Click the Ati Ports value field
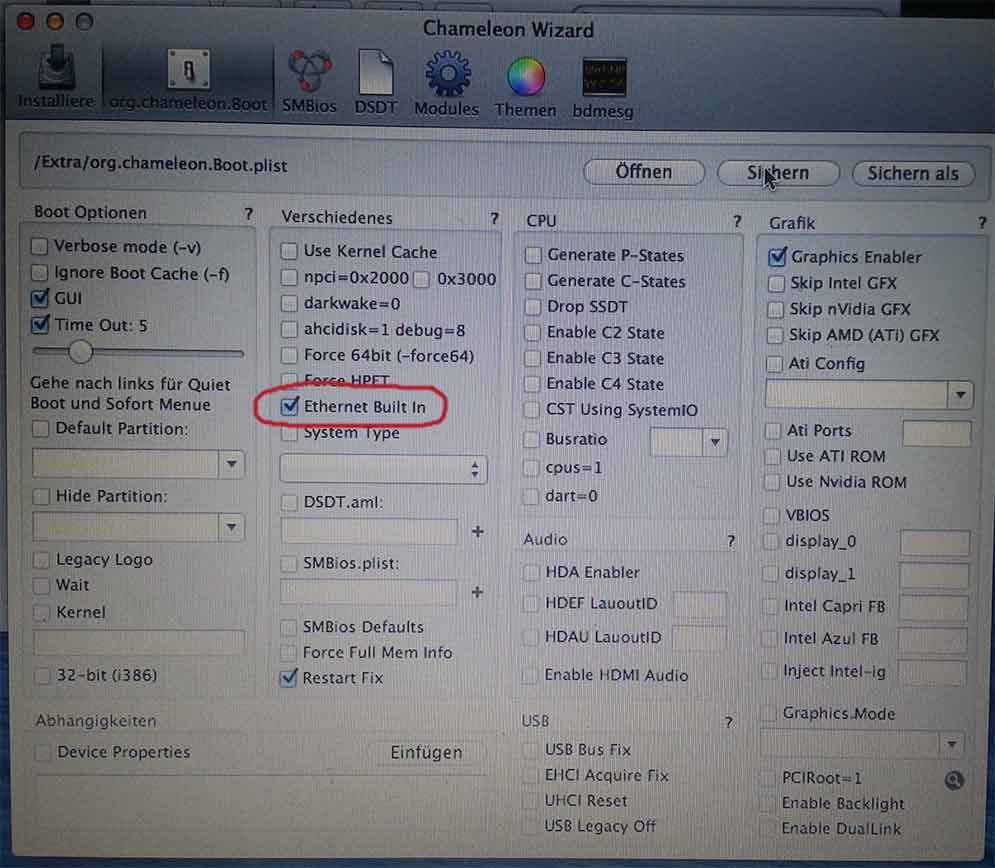 coord(937,433)
